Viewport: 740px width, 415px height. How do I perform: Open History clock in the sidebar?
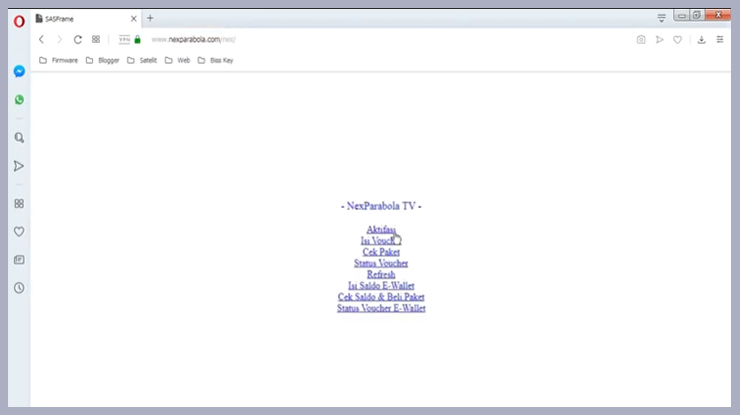[x=19, y=288]
